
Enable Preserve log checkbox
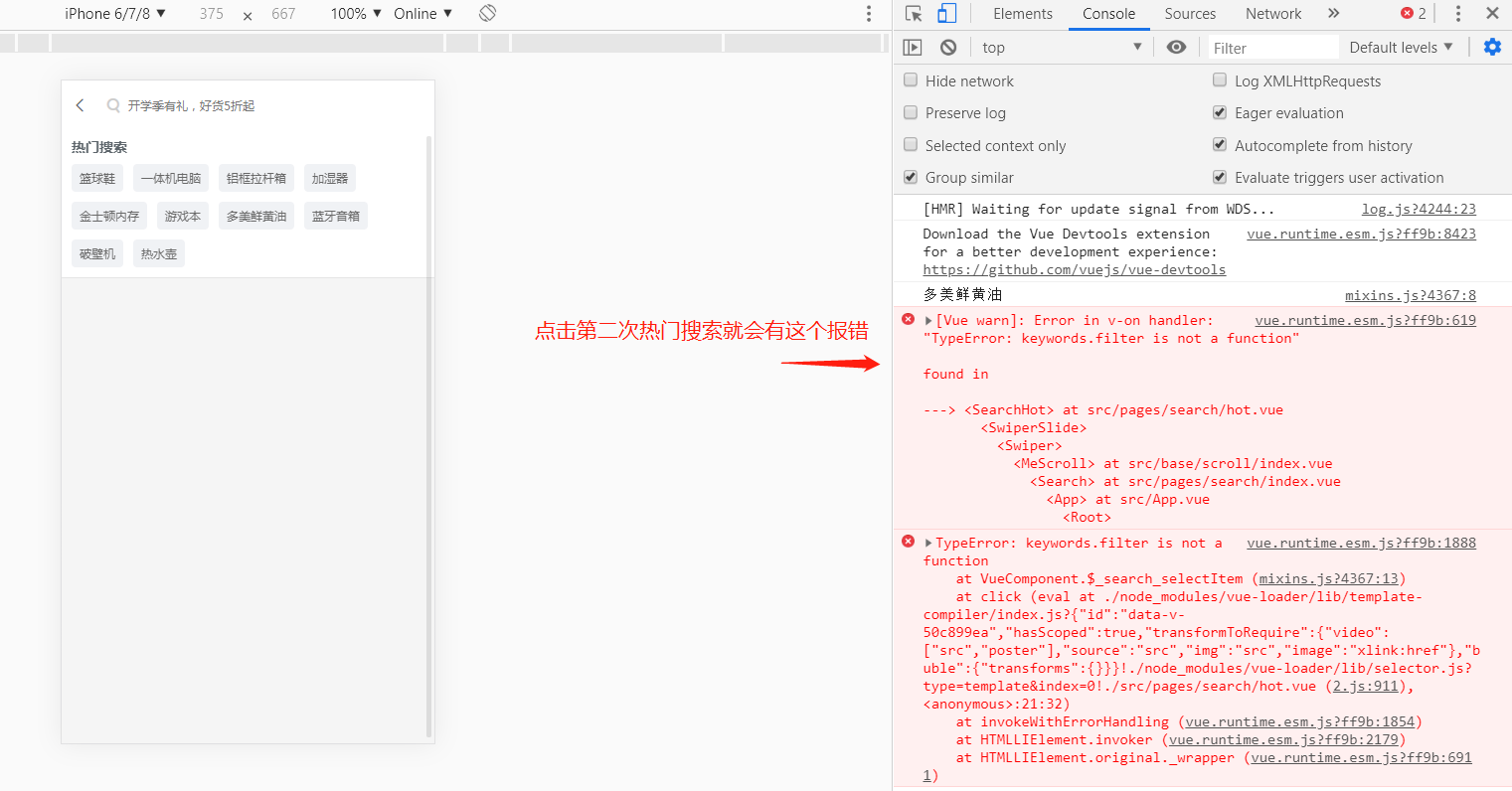911,112
